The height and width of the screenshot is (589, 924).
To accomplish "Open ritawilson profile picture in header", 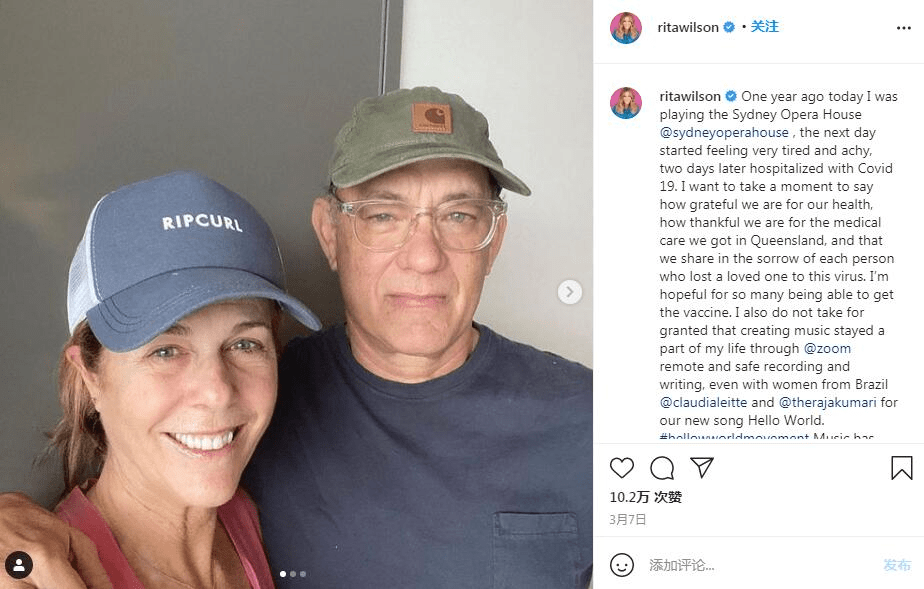I will pos(626,28).
